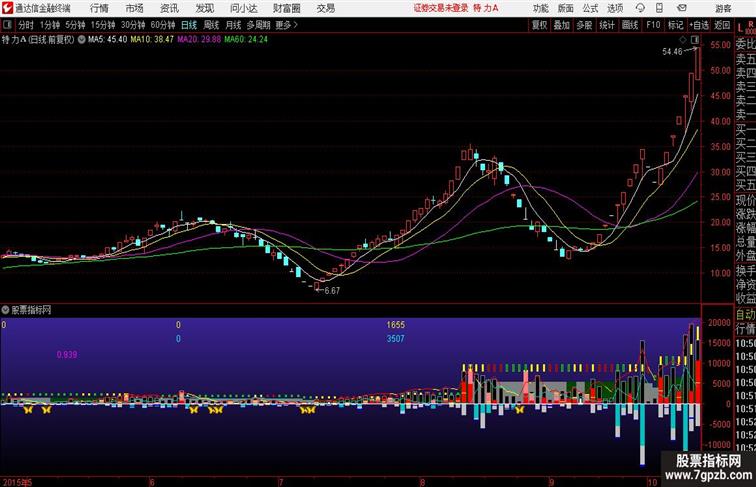This screenshot has height=487, width=756.
Task: Click the 画线 toolbar button
Action: tap(630, 25)
